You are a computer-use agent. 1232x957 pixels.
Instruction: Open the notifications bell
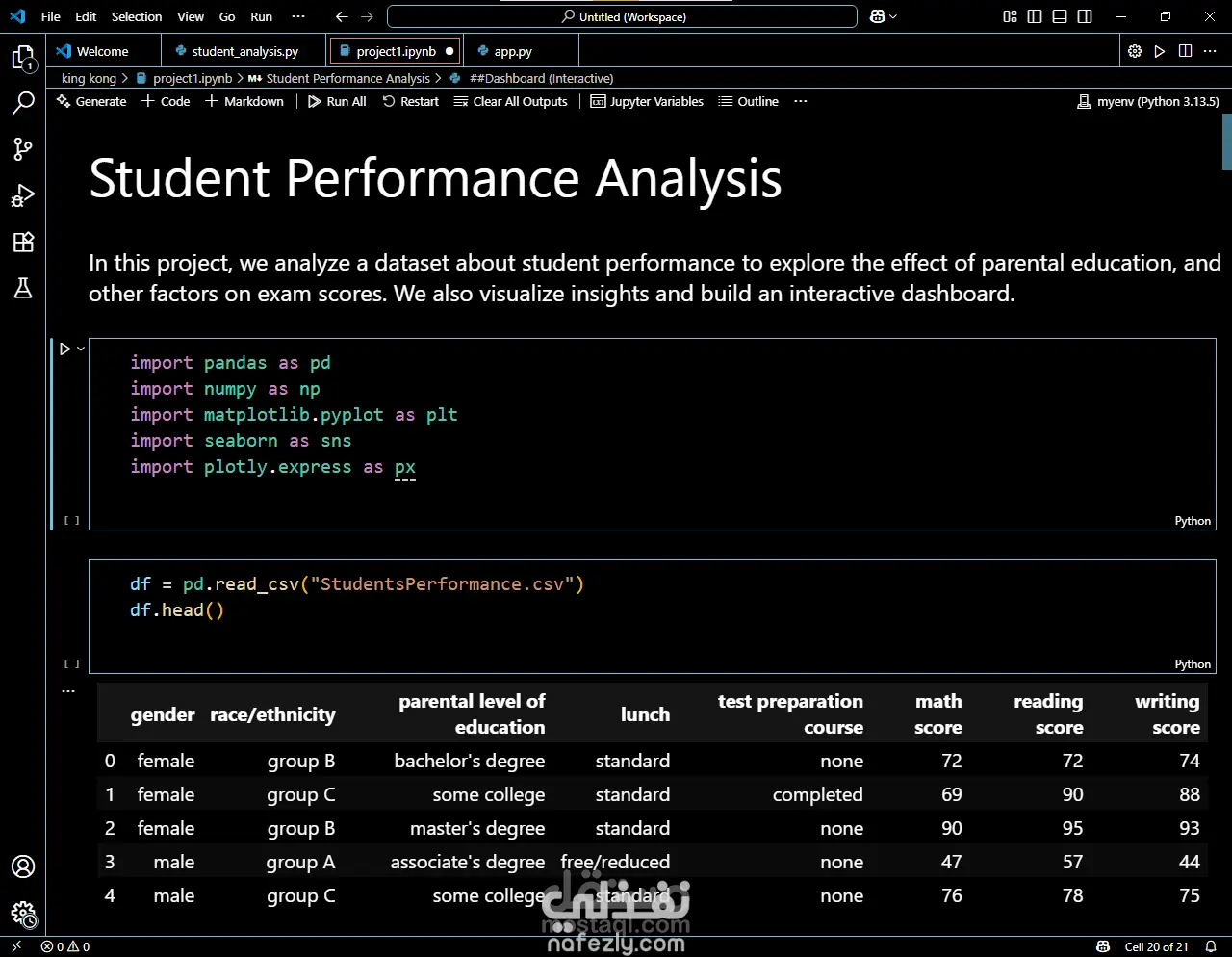coord(1211,946)
